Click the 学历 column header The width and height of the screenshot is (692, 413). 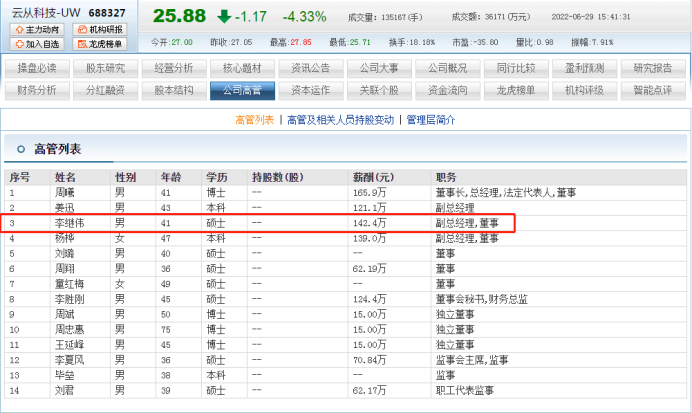tap(217, 177)
